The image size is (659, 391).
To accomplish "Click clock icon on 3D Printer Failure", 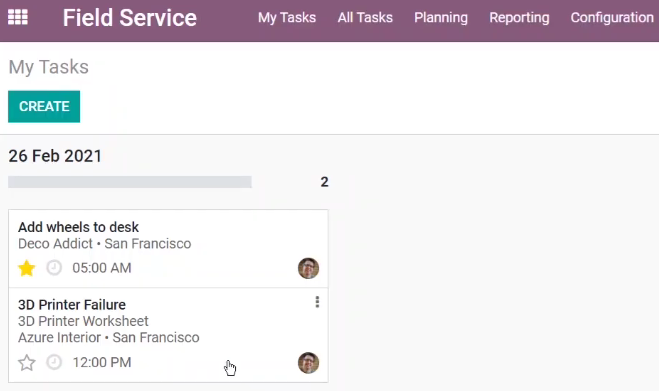I will (x=54, y=362).
